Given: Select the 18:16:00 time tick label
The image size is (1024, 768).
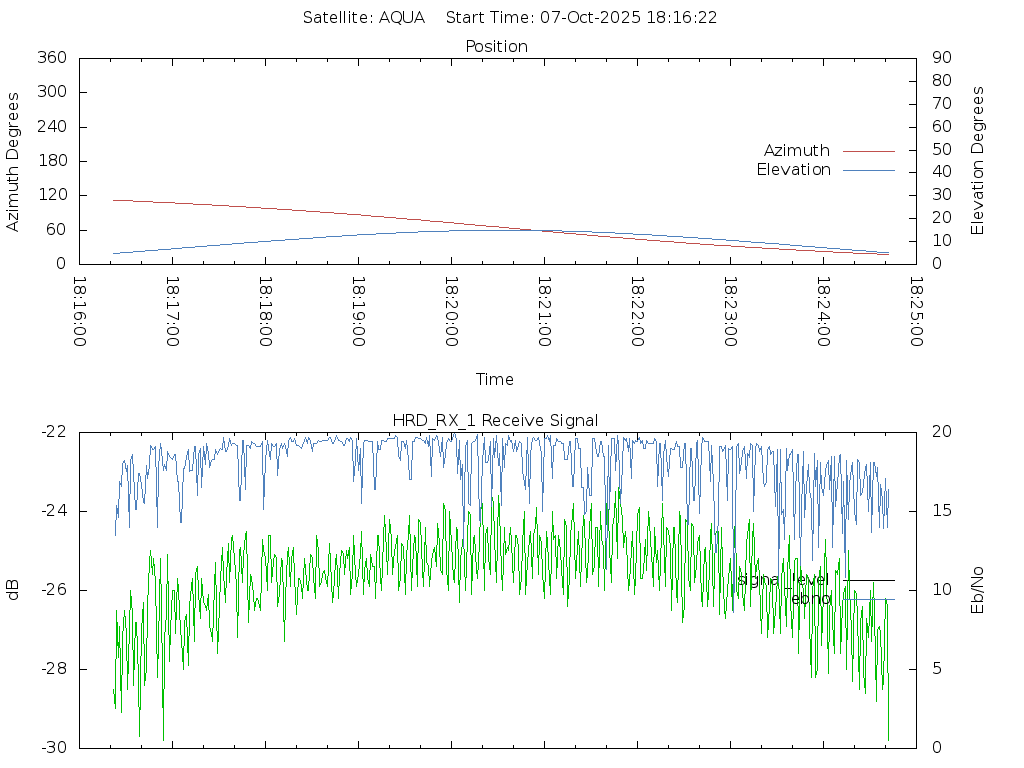Looking at the screenshot, I should click(80, 312).
